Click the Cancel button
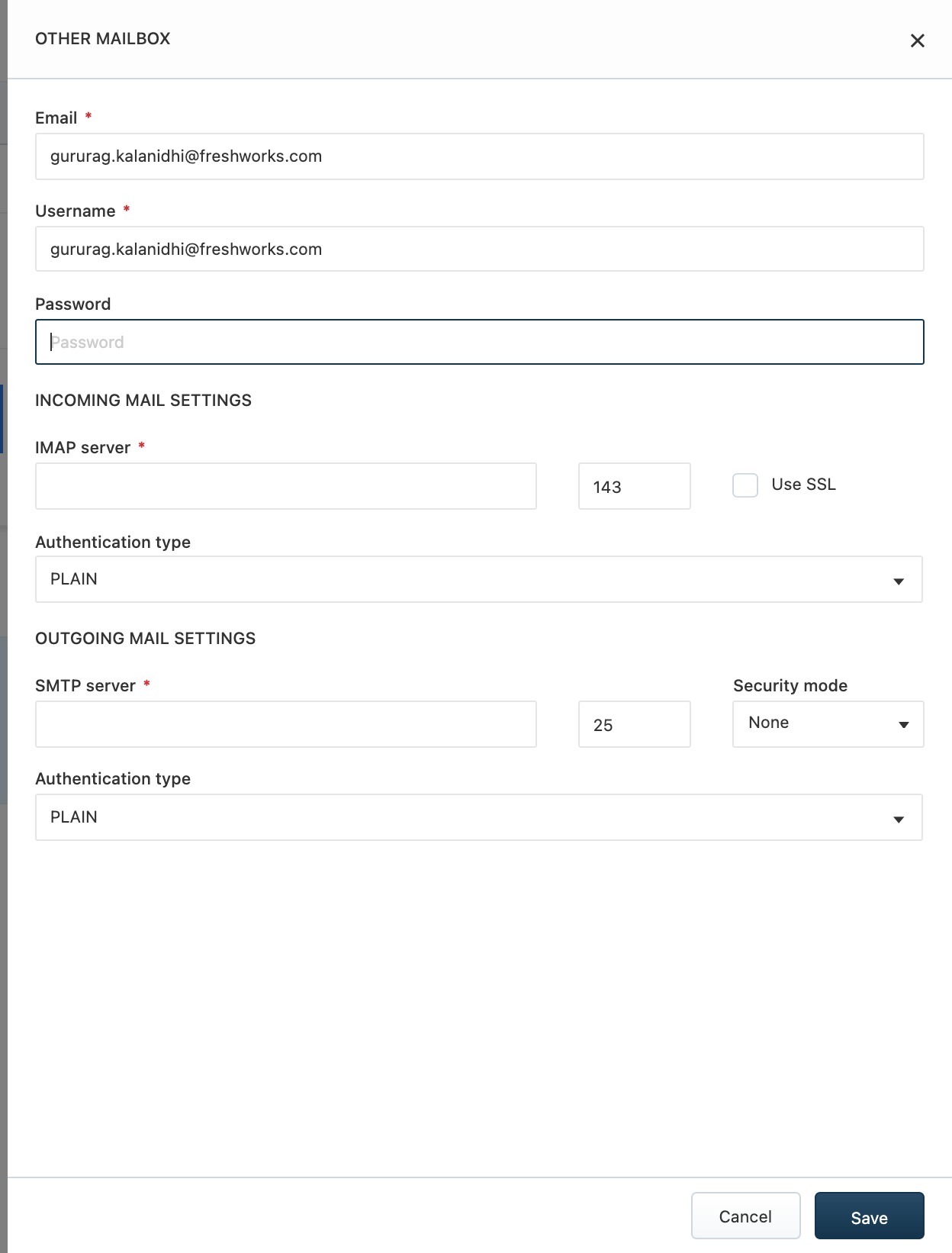 point(745,1216)
